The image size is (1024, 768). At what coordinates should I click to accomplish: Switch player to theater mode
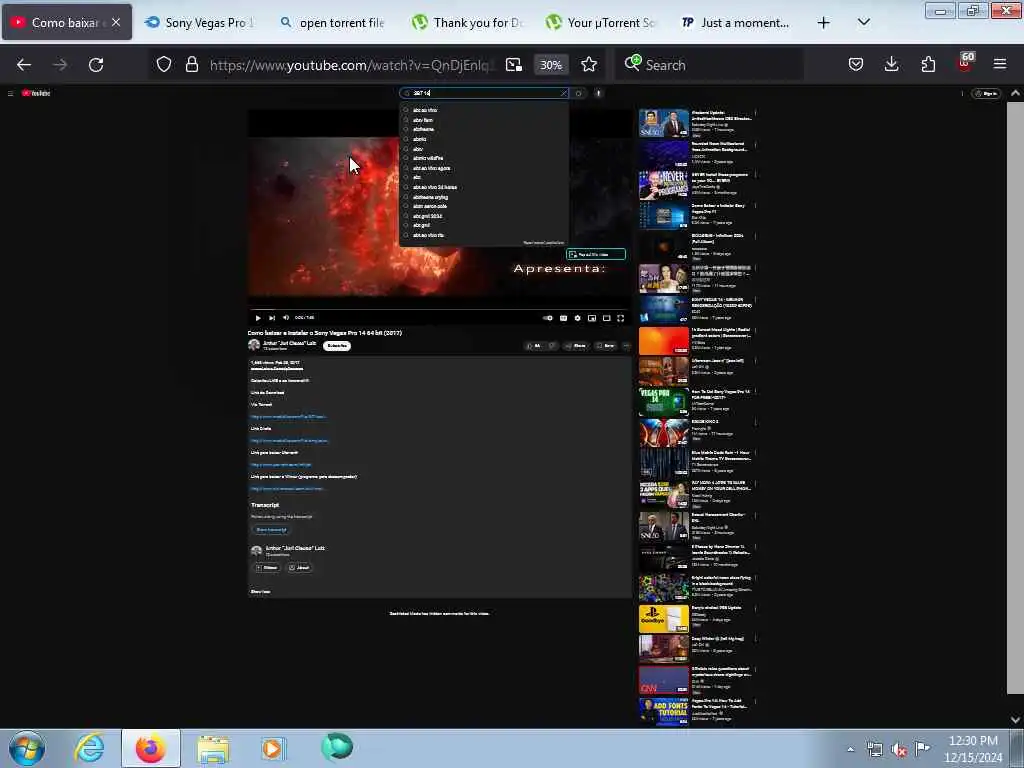[606, 318]
